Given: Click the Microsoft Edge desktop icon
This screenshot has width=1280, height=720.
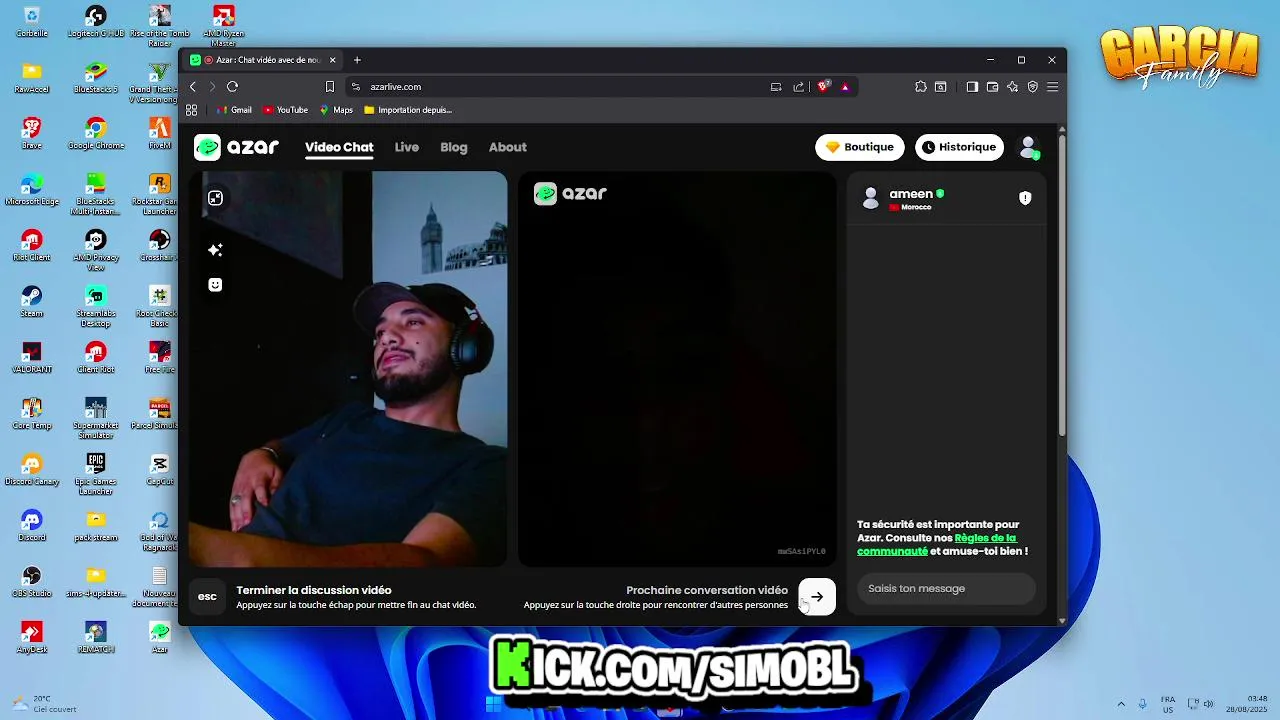Looking at the screenshot, I should [x=32, y=190].
